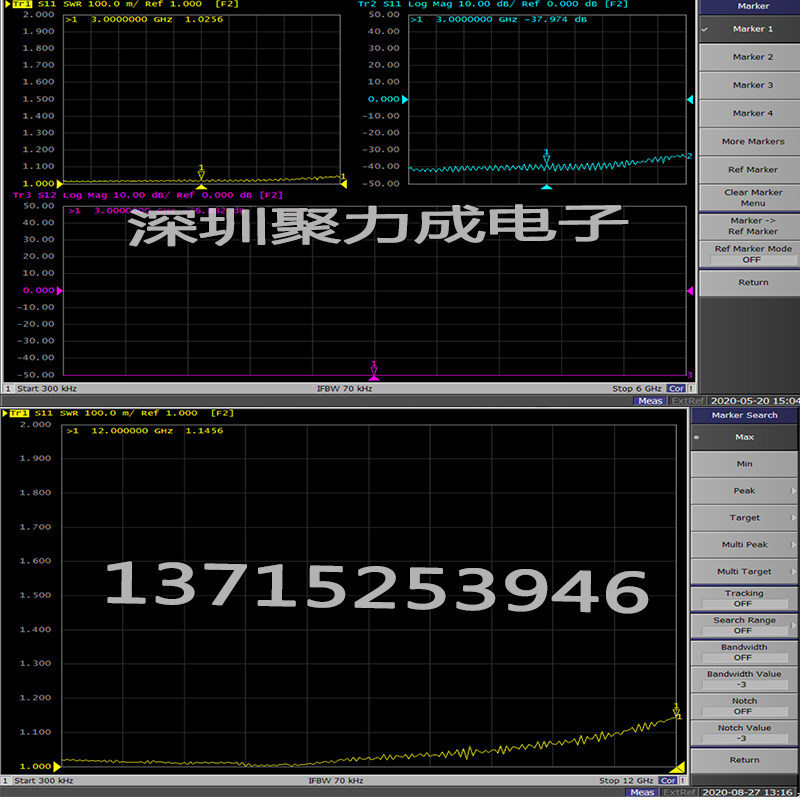Click 'Start 300 kHz' in 12 GHz window
Screen dimensions: 800x800
tap(44, 781)
